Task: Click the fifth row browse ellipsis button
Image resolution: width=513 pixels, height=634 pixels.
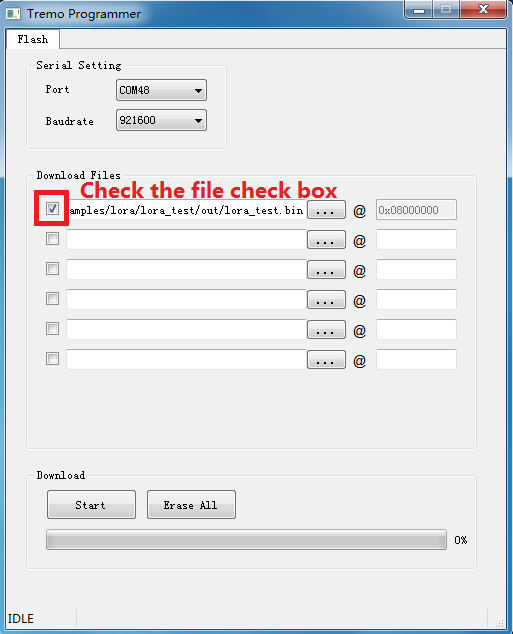Action: [326, 330]
